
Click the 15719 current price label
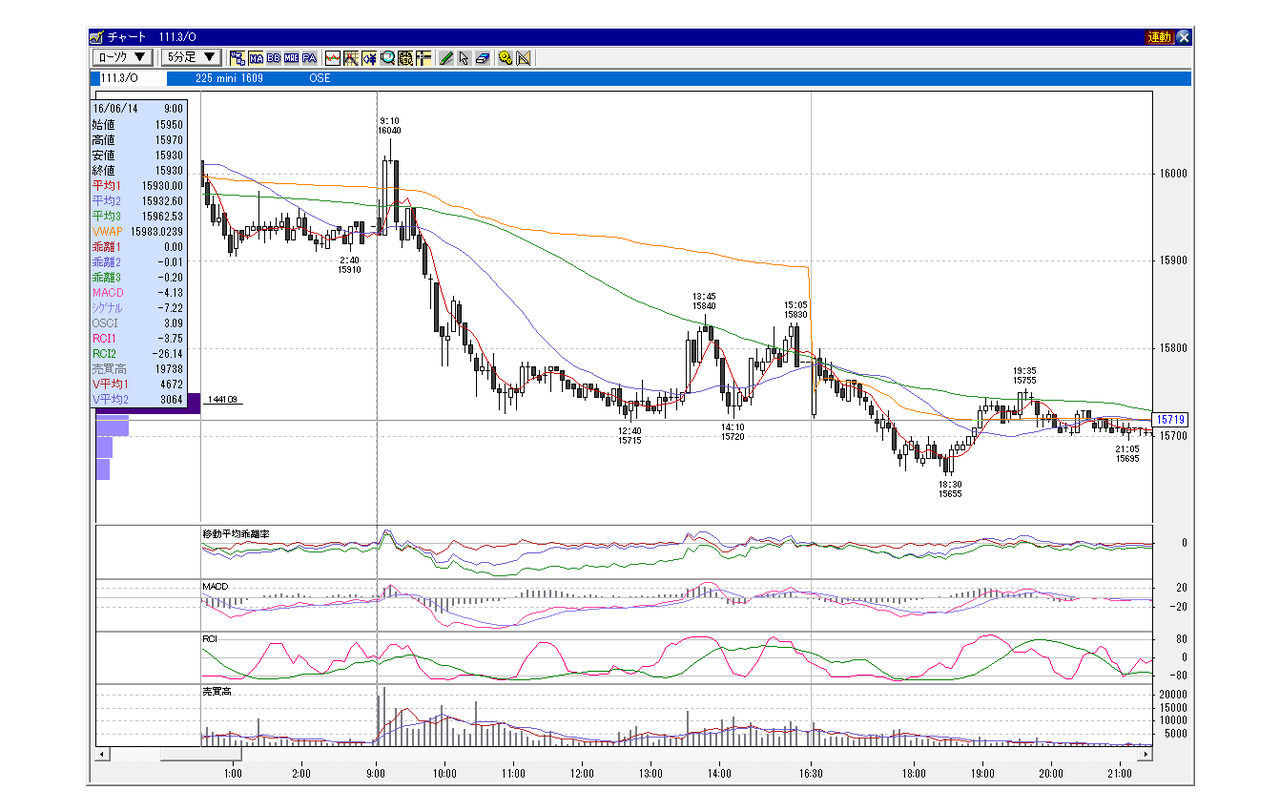[1169, 420]
